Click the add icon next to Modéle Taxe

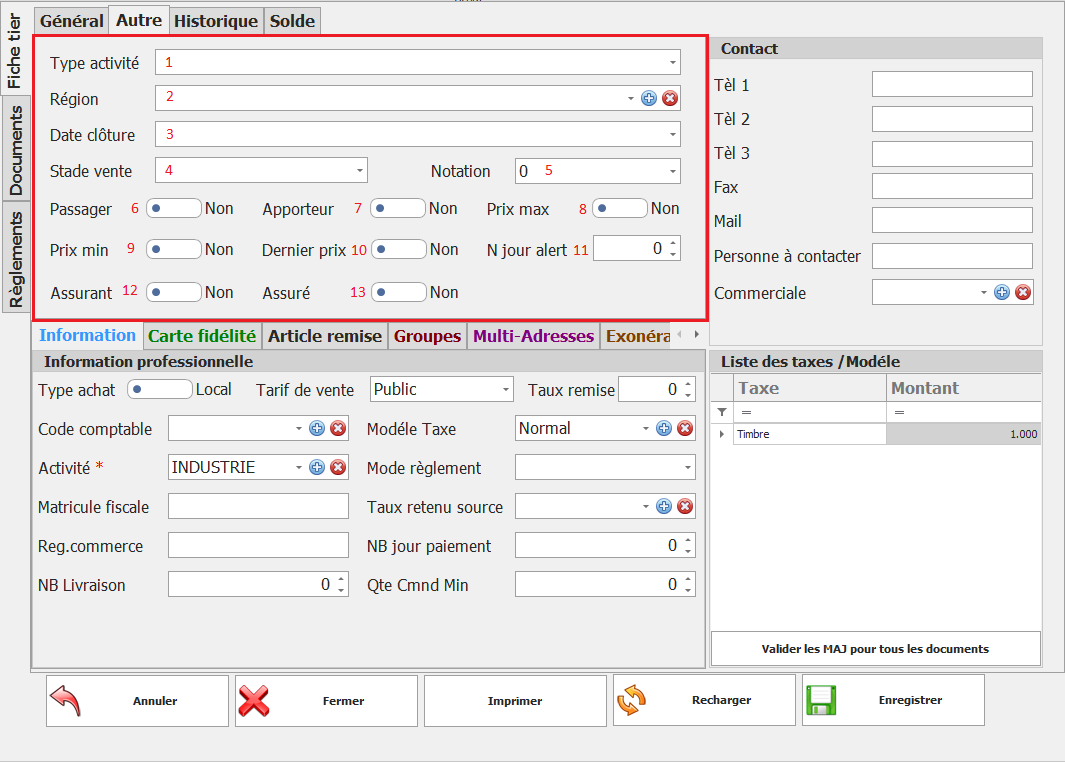(x=664, y=428)
